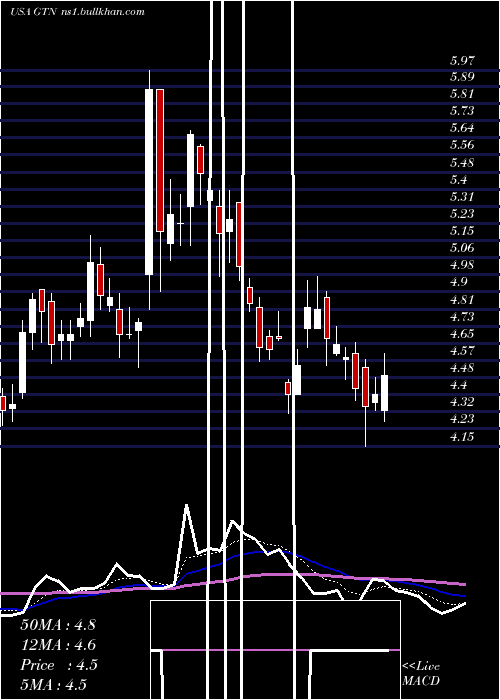500x700 pixels.
Task: Click the USA GTN ns1.bullkhan.com chart title
Action: [x=77, y=12]
